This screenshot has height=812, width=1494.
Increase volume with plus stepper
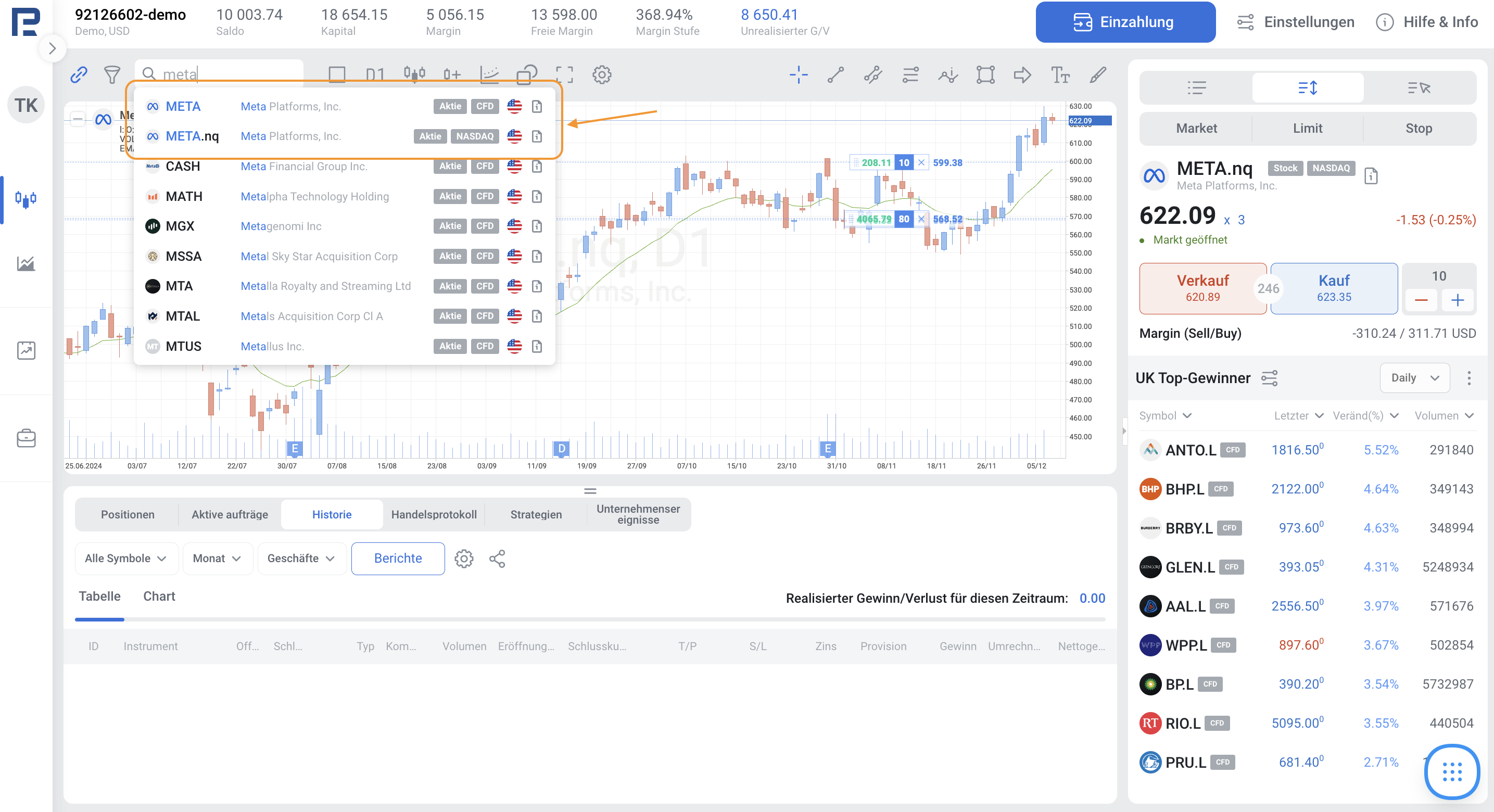pos(1458,300)
